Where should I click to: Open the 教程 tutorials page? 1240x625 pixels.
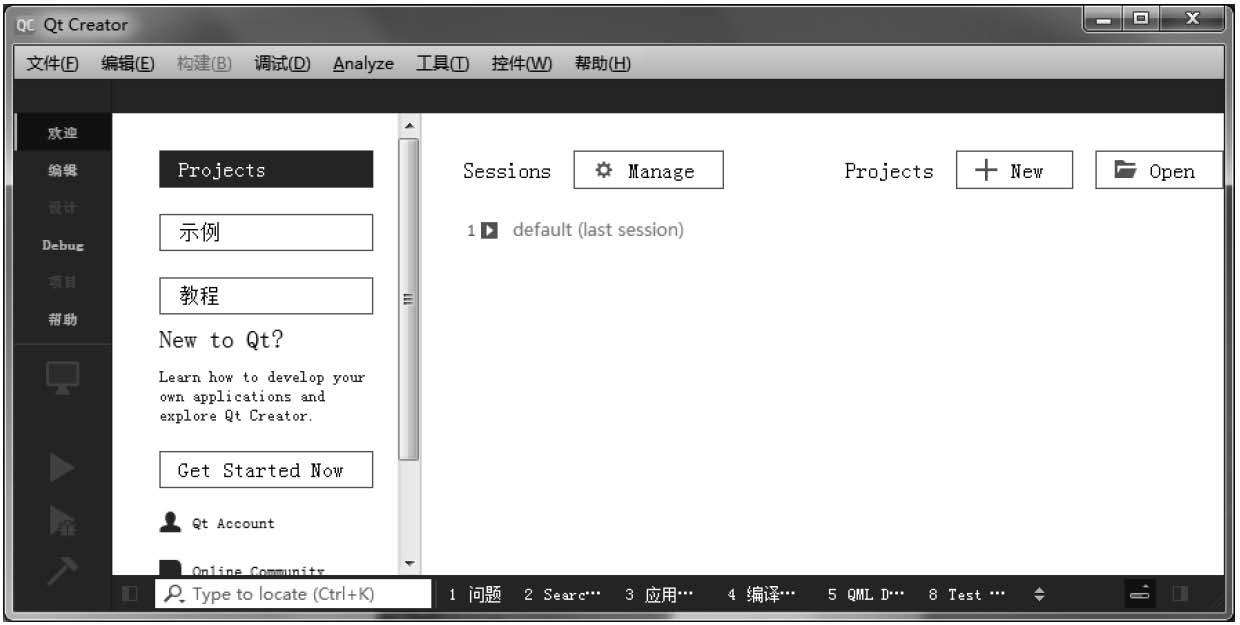(x=266, y=296)
